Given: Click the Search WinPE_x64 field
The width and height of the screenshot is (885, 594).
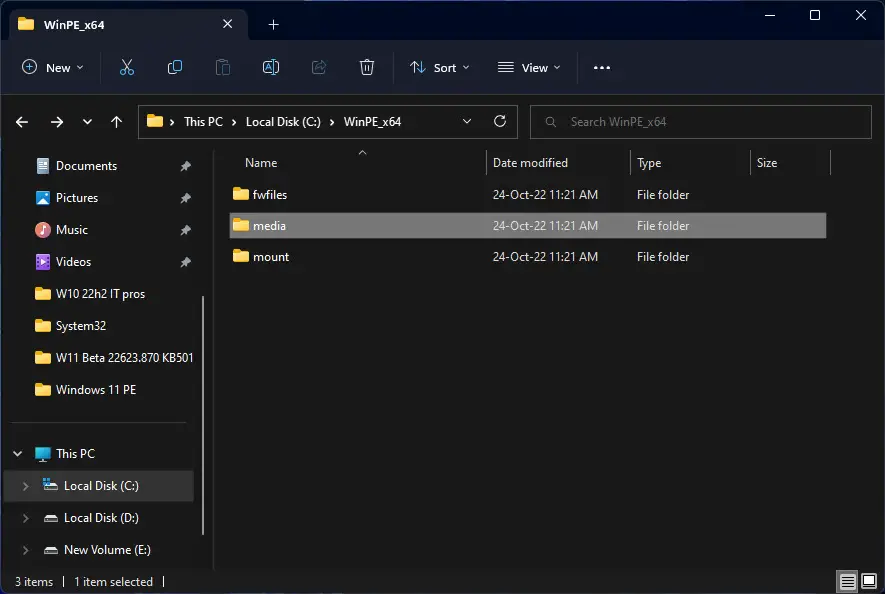Looking at the screenshot, I should 700,122.
